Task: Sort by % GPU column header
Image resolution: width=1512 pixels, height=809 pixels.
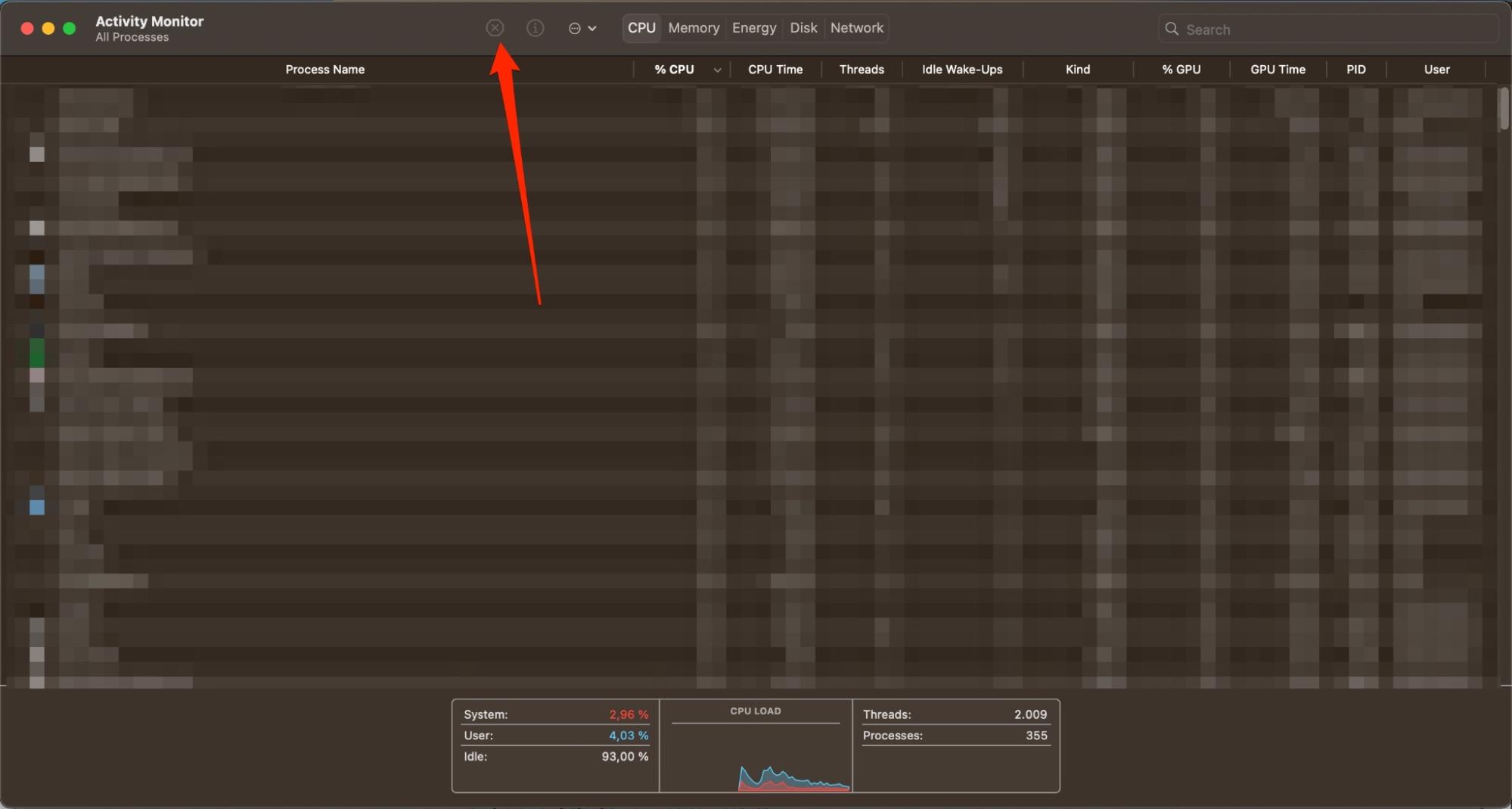Action: point(1181,70)
